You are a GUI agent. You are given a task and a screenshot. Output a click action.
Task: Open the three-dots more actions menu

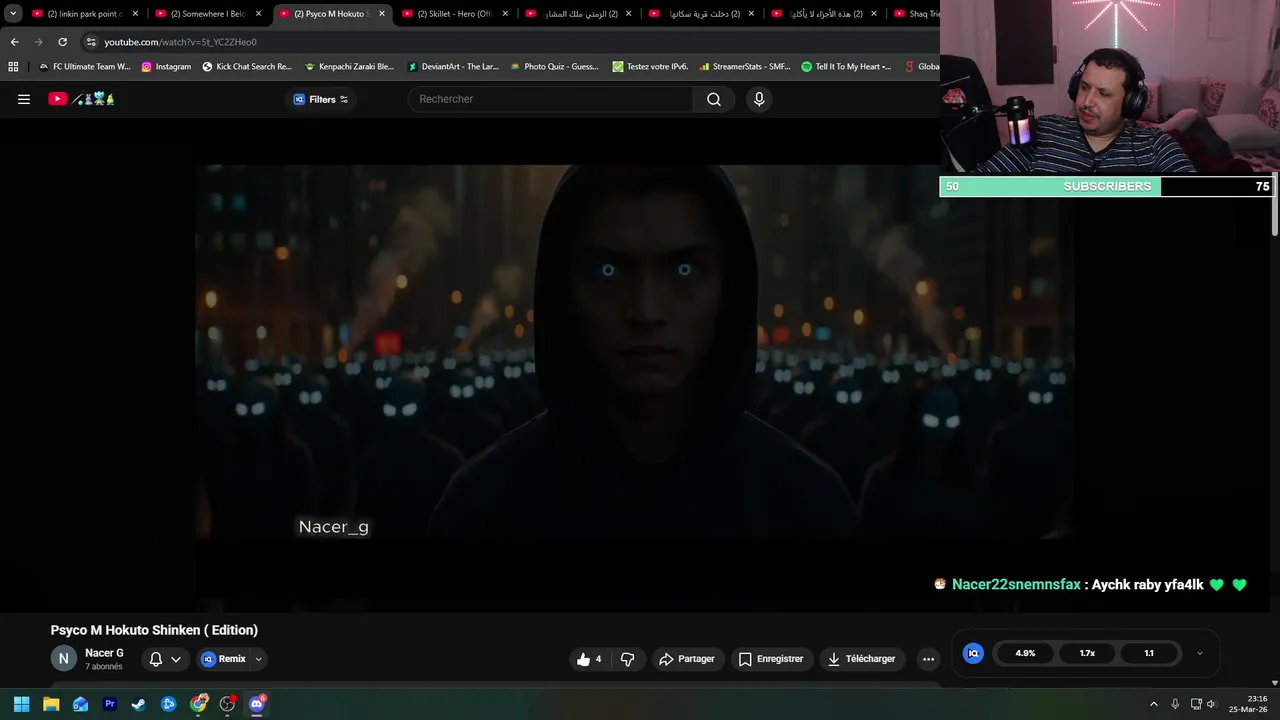(x=928, y=659)
